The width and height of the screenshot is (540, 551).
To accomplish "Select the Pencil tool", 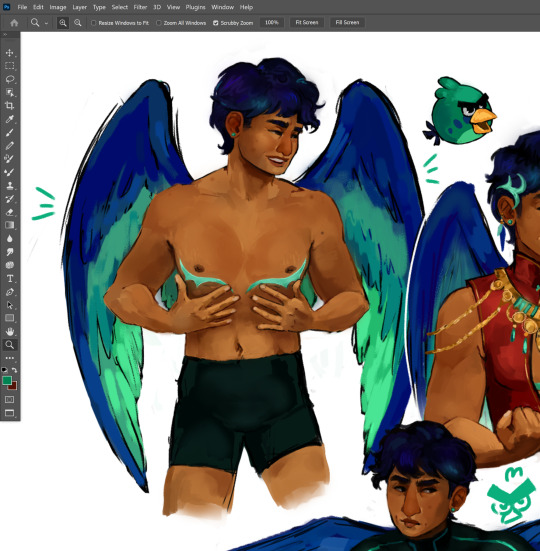I will 9,145.
